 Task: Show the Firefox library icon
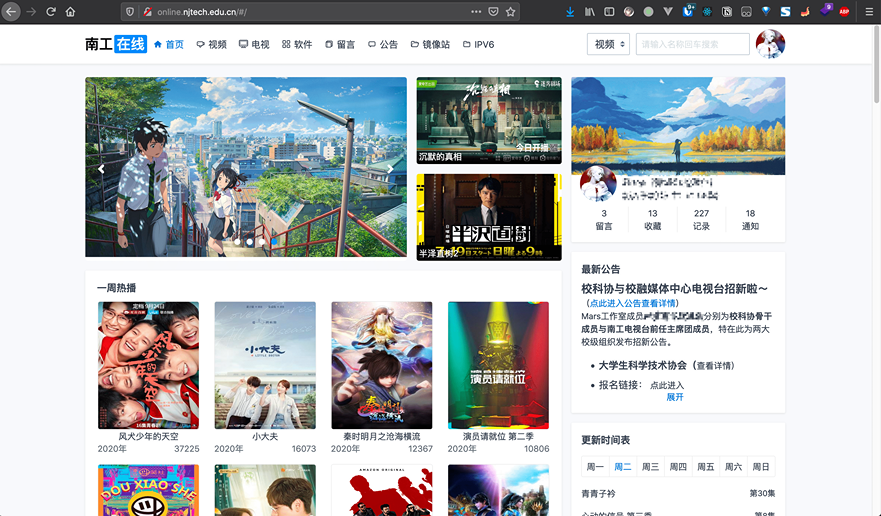(590, 12)
